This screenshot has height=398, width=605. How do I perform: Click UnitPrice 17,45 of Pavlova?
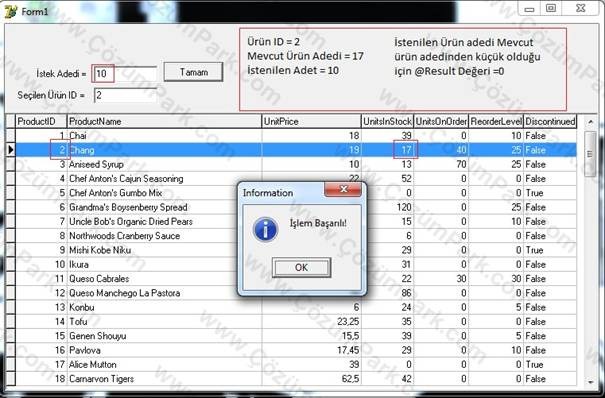pyautogui.click(x=311, y=350)
